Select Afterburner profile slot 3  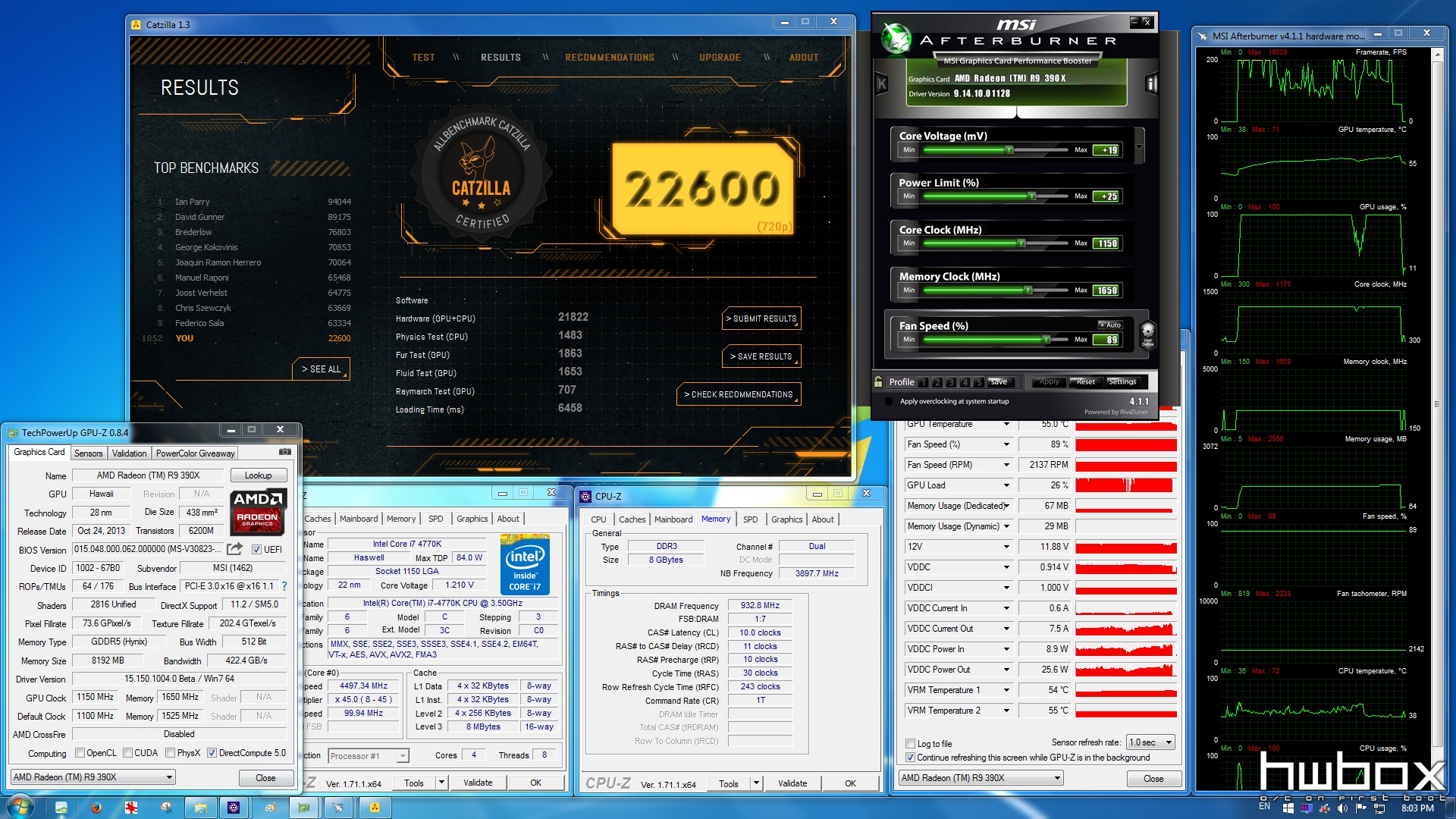click(x=951, y=382)
